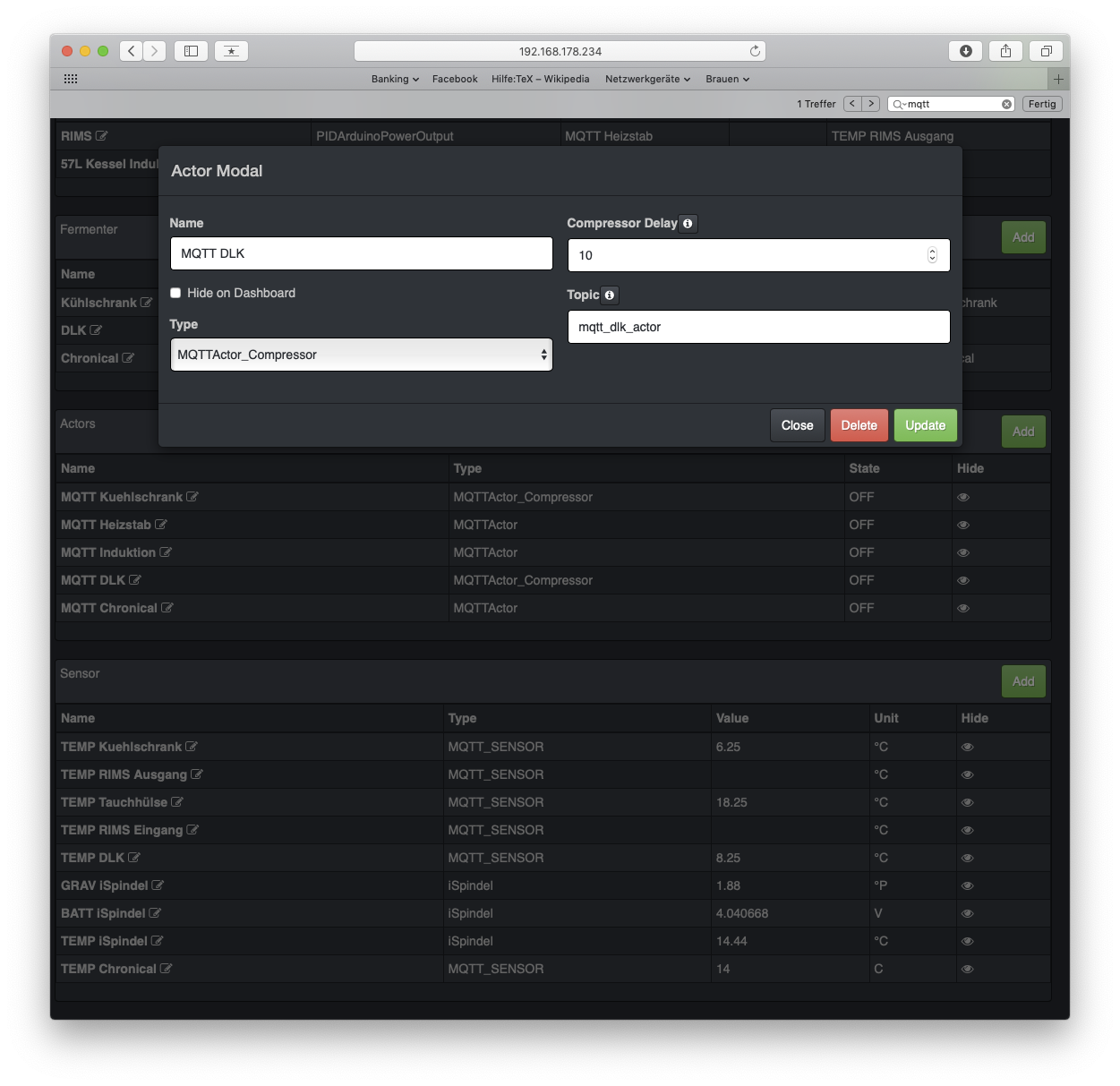
Task: Toggle visibility eye for MQTT Heizstab actor
Action: pyautogui.click(x=963, y=526)
